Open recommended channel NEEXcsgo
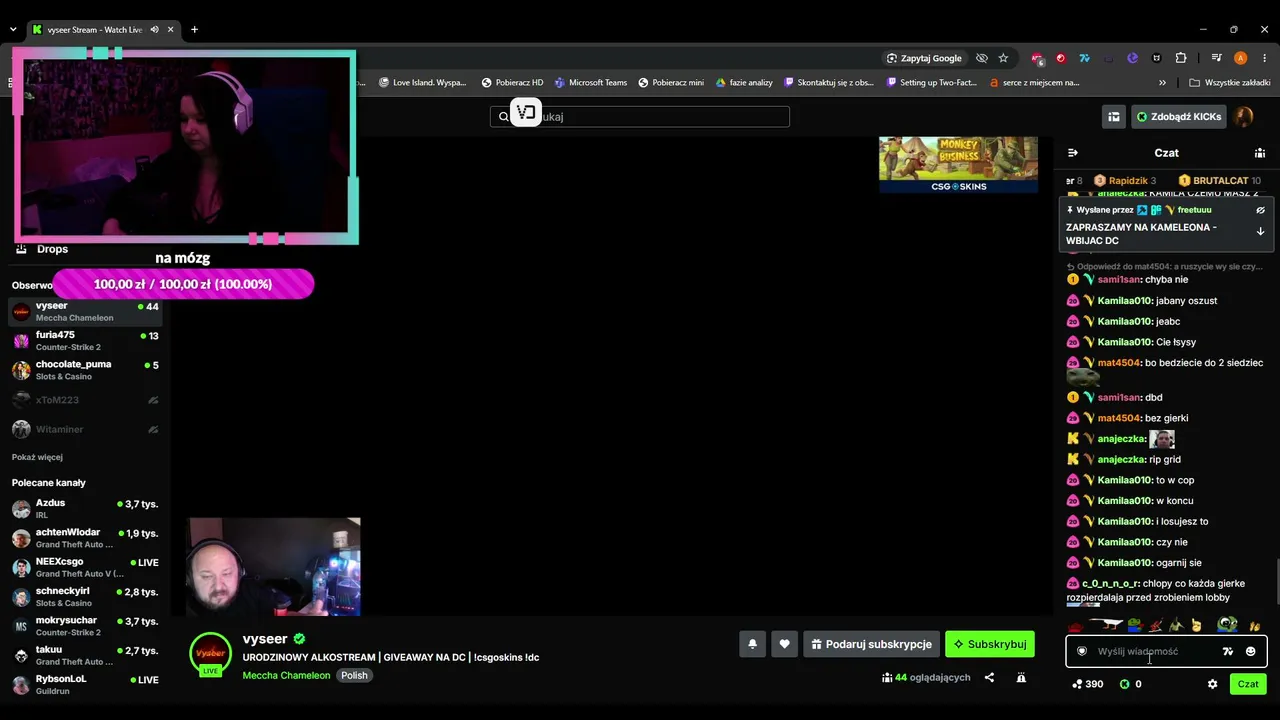This screenshot has height=720, width=1280. tap(85, 567)
